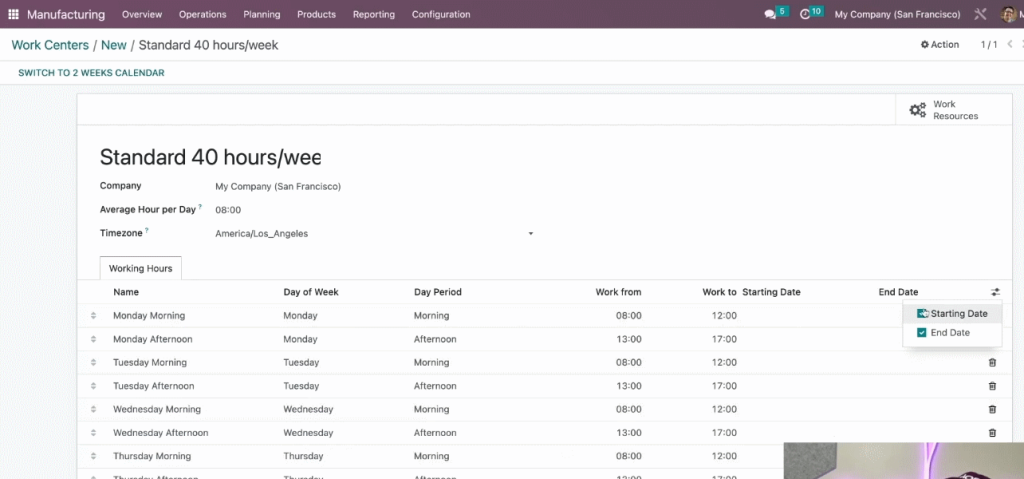
Task: Click the user avatar picture
Action: (x=1008, y=14)
